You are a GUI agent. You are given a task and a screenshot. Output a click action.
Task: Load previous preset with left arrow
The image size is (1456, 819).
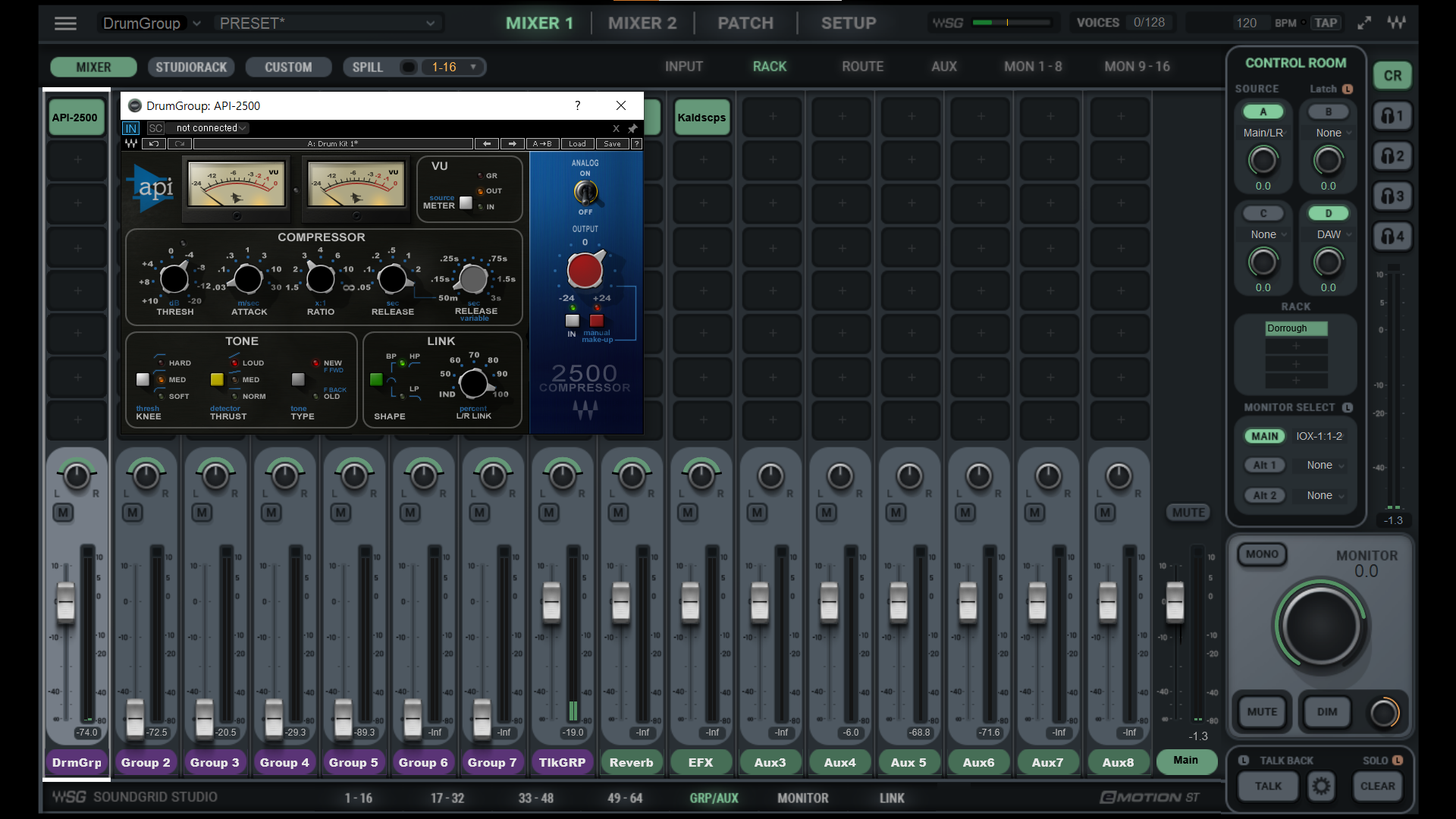tap(486, 143)
